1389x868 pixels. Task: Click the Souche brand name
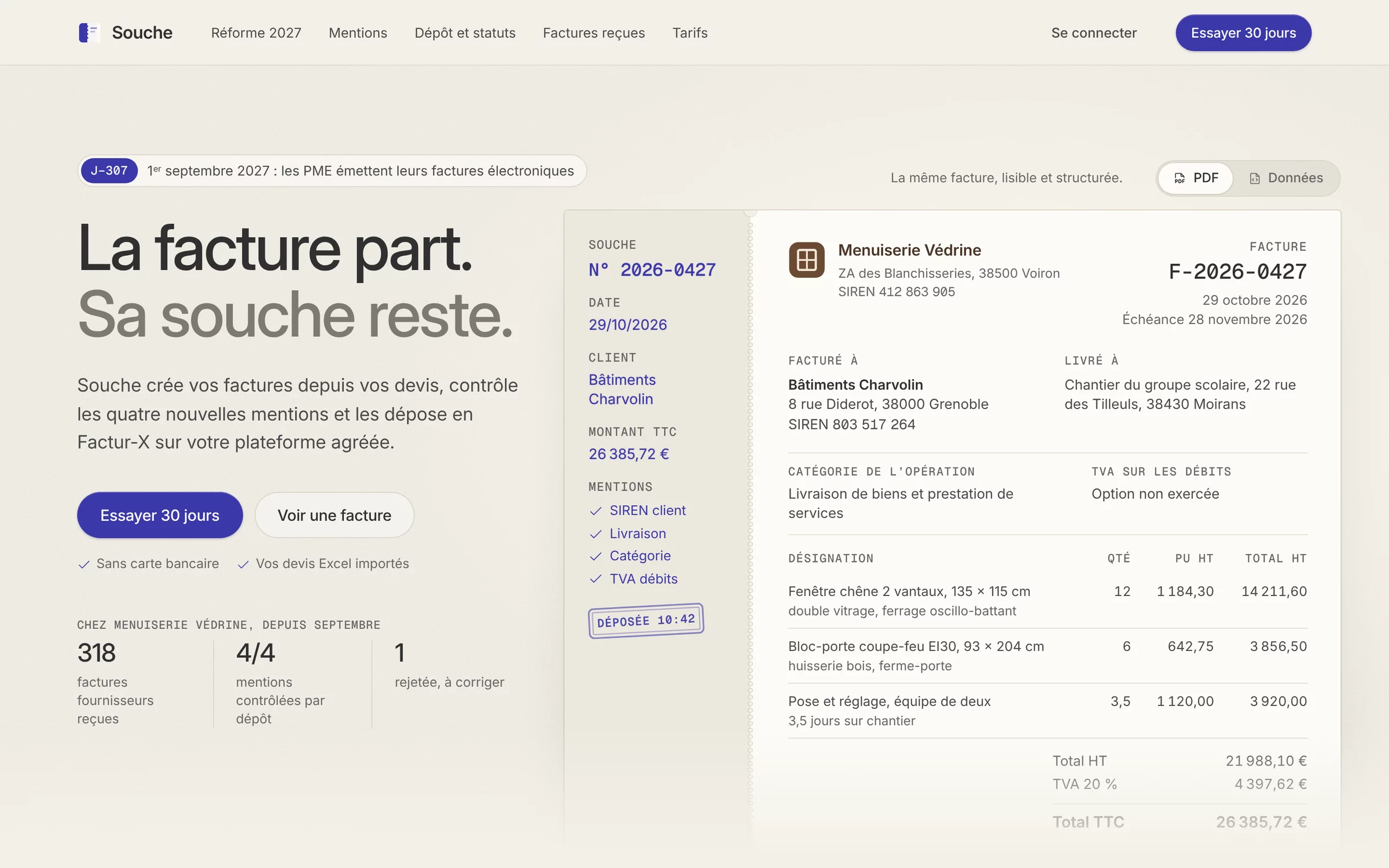point(142,32)
